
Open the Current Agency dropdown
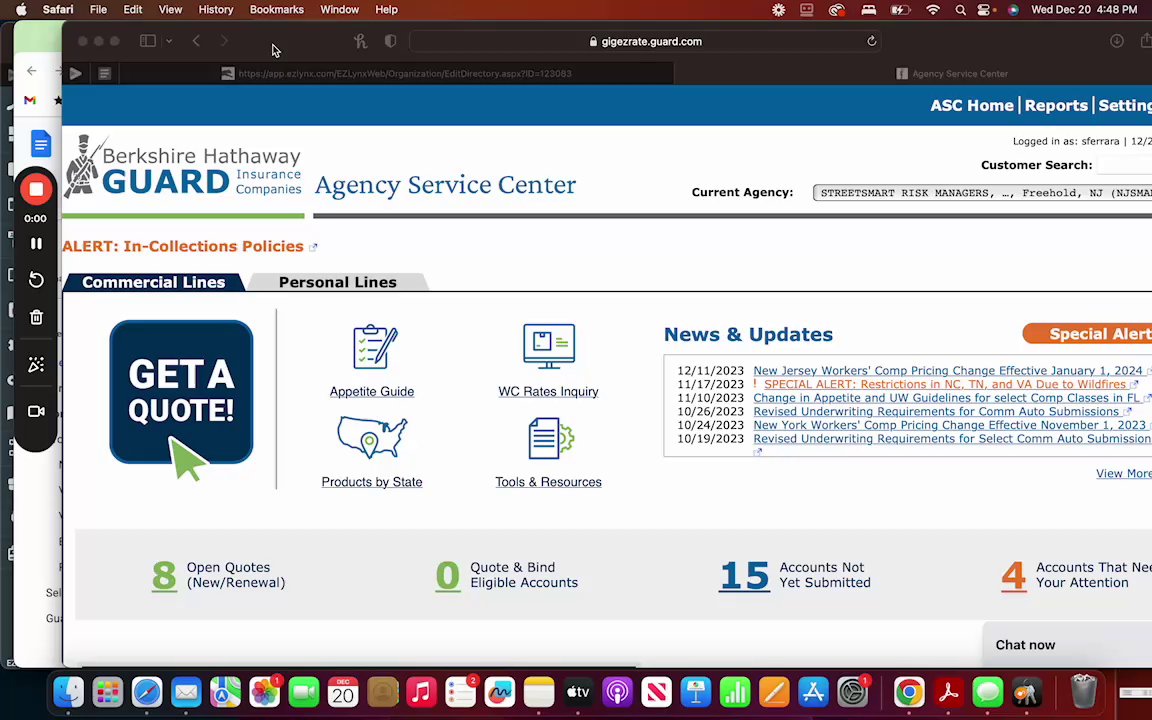tap(982, 192)
